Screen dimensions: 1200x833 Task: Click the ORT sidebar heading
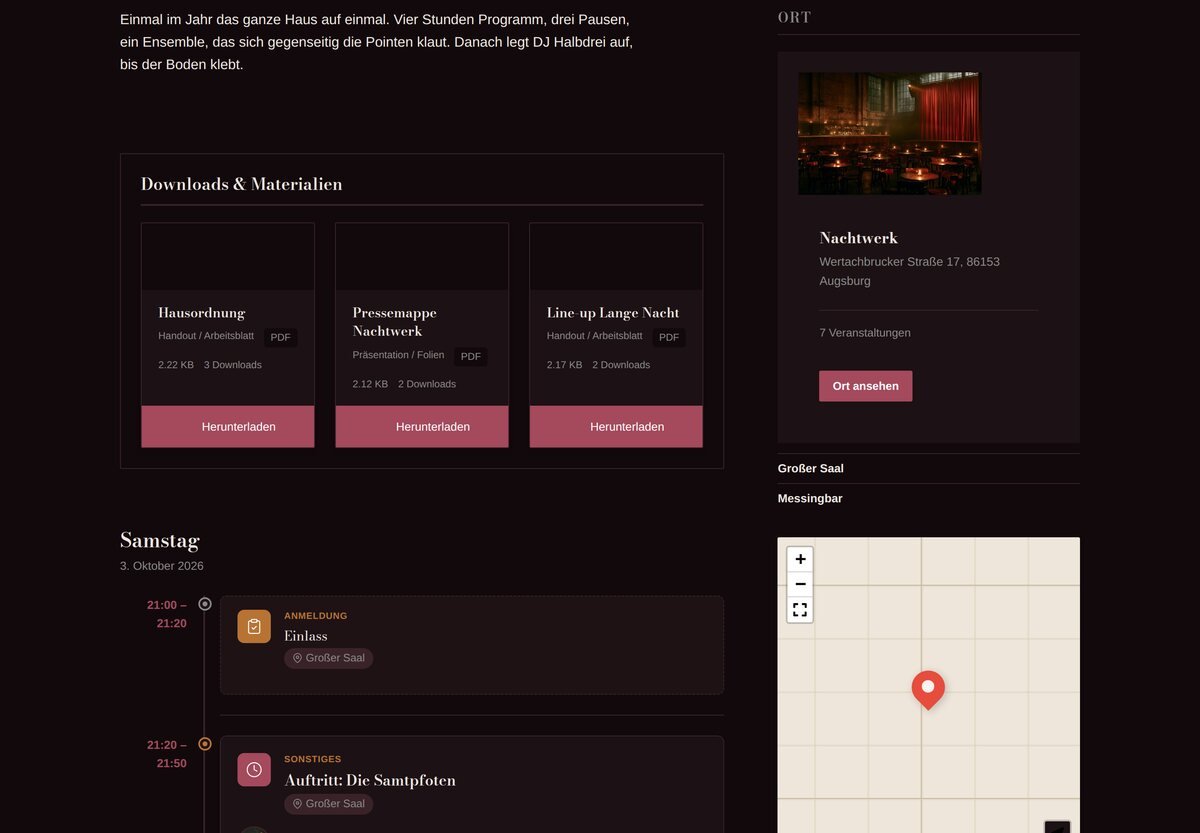coord(794,17)
